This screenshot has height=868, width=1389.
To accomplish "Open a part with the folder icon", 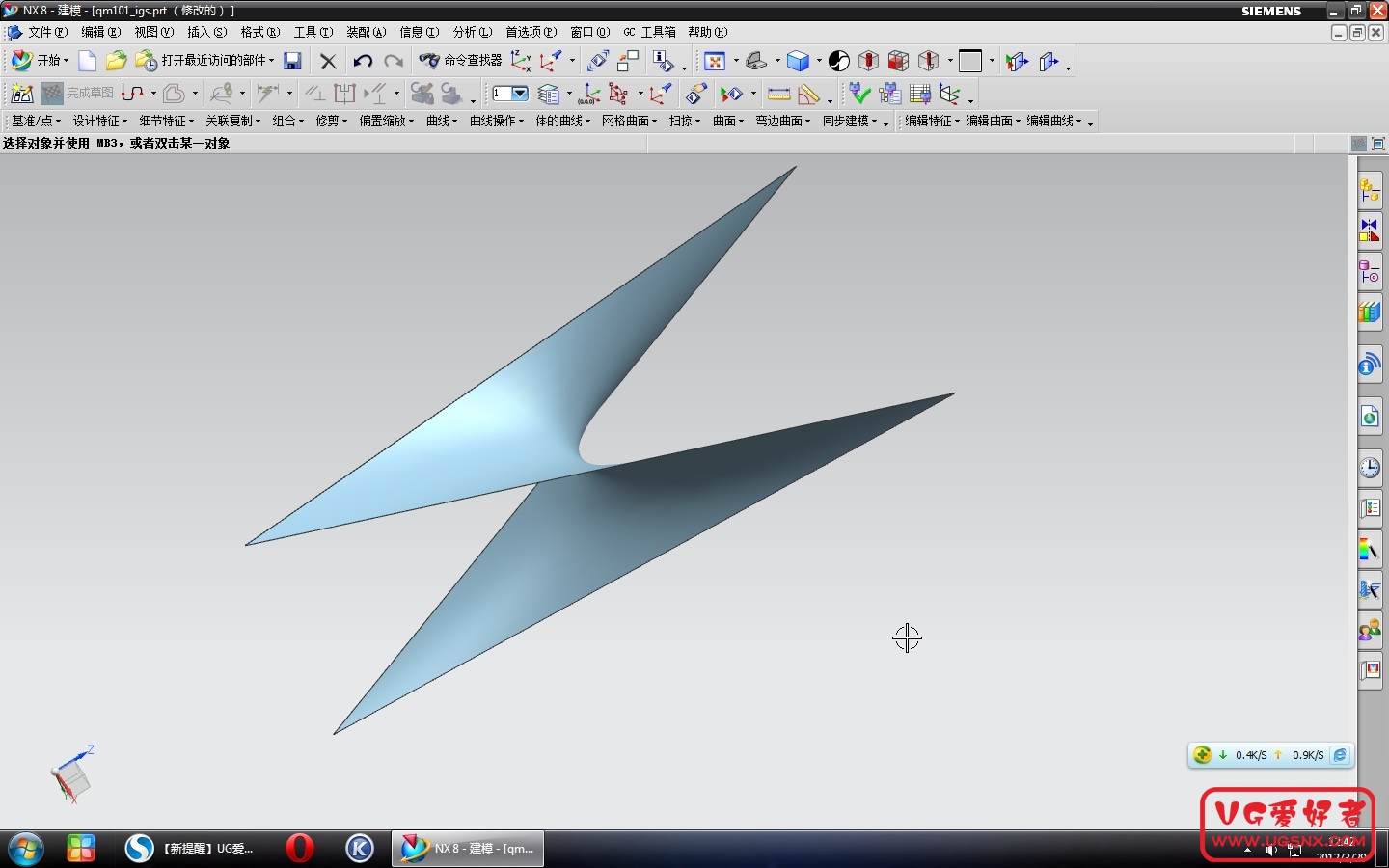I will tap(116, 61).
